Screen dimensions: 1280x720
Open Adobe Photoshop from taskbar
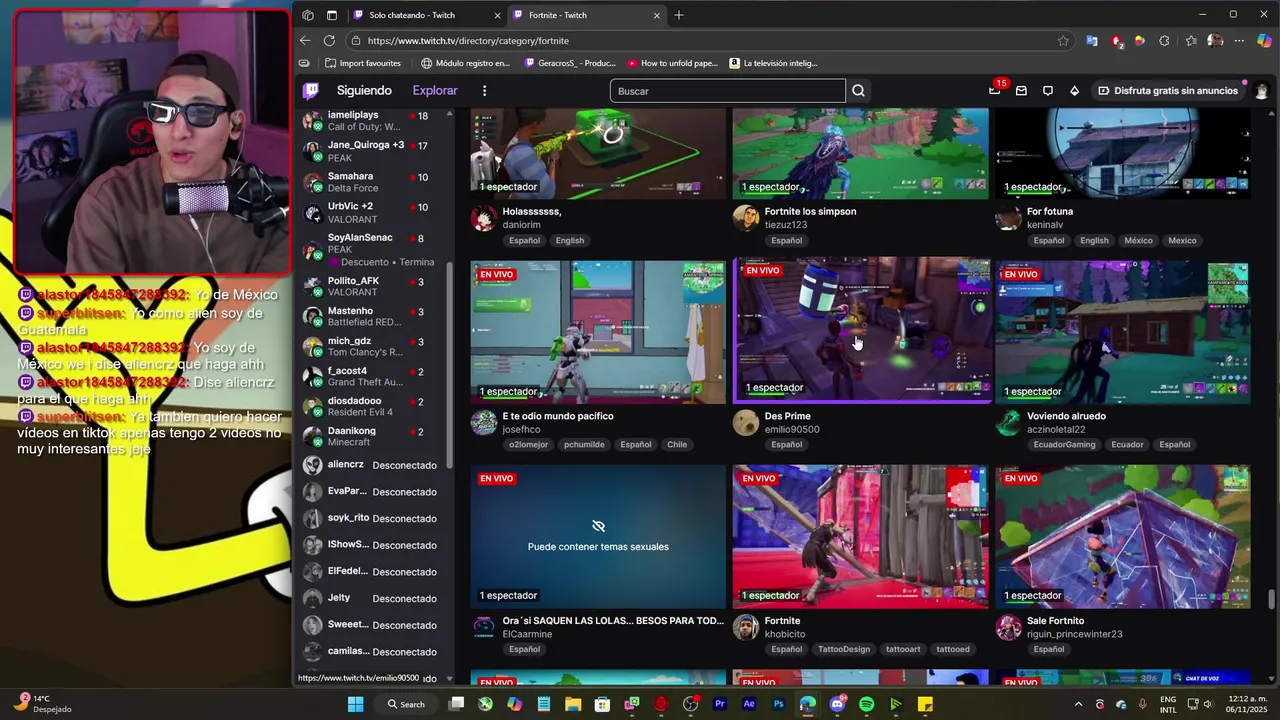(x=778, y=704)
